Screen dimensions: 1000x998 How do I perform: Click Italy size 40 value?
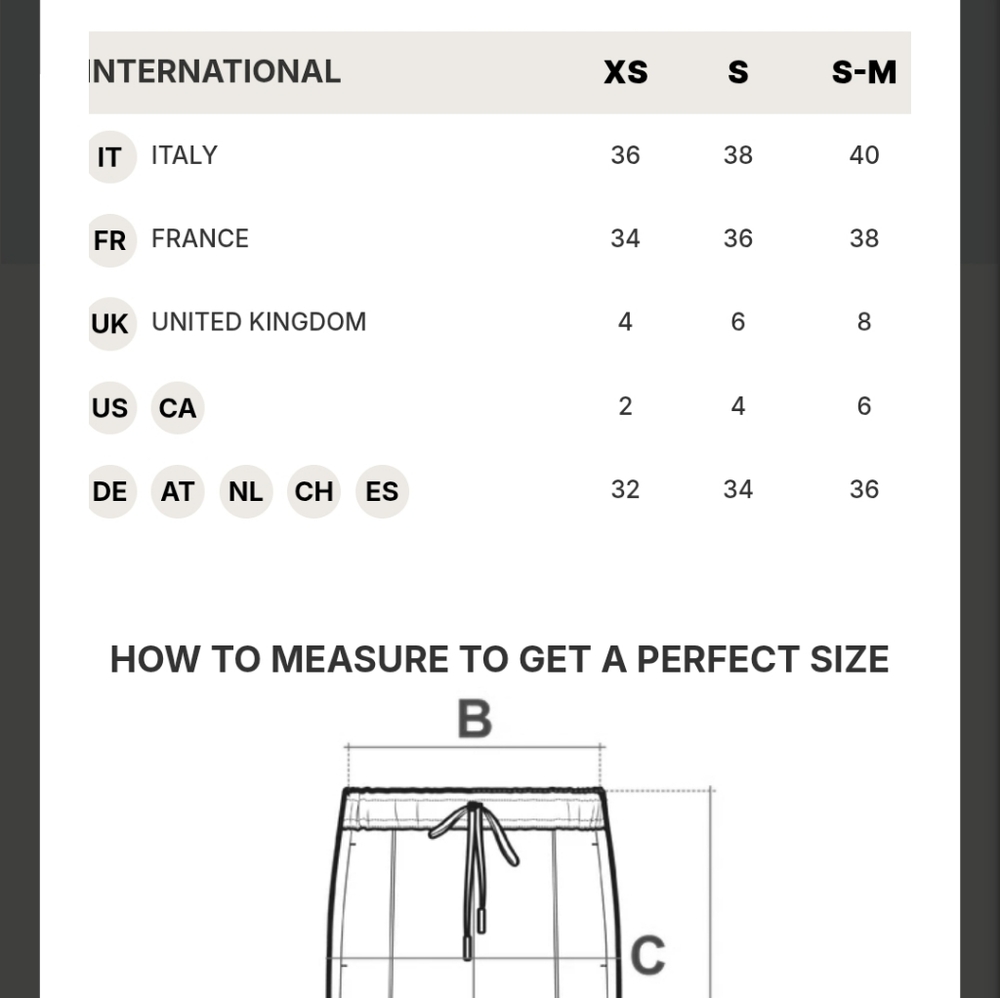tap(864, 156)
